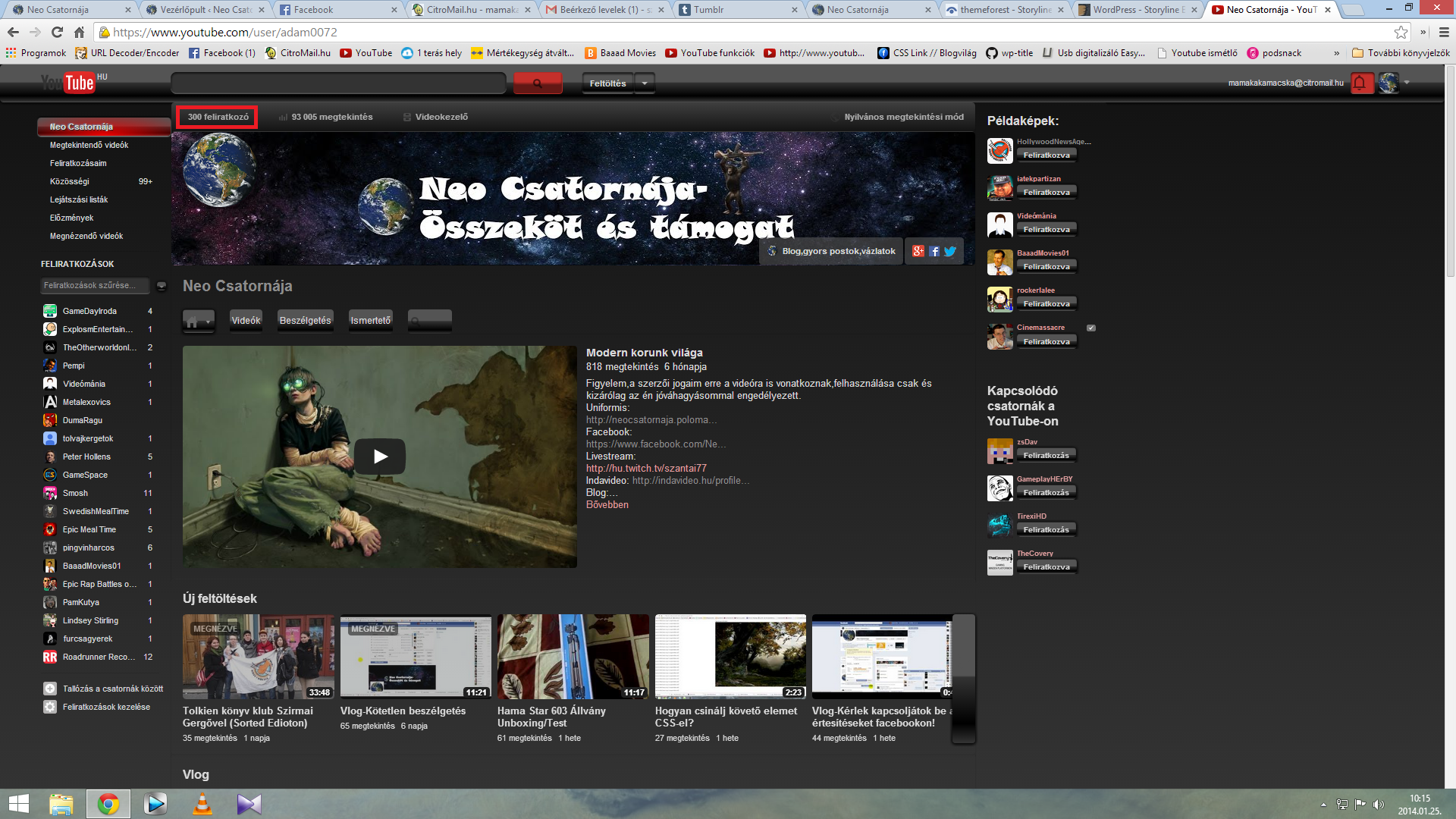Show more uploads via the shelf's right edge

coord(963,679)
